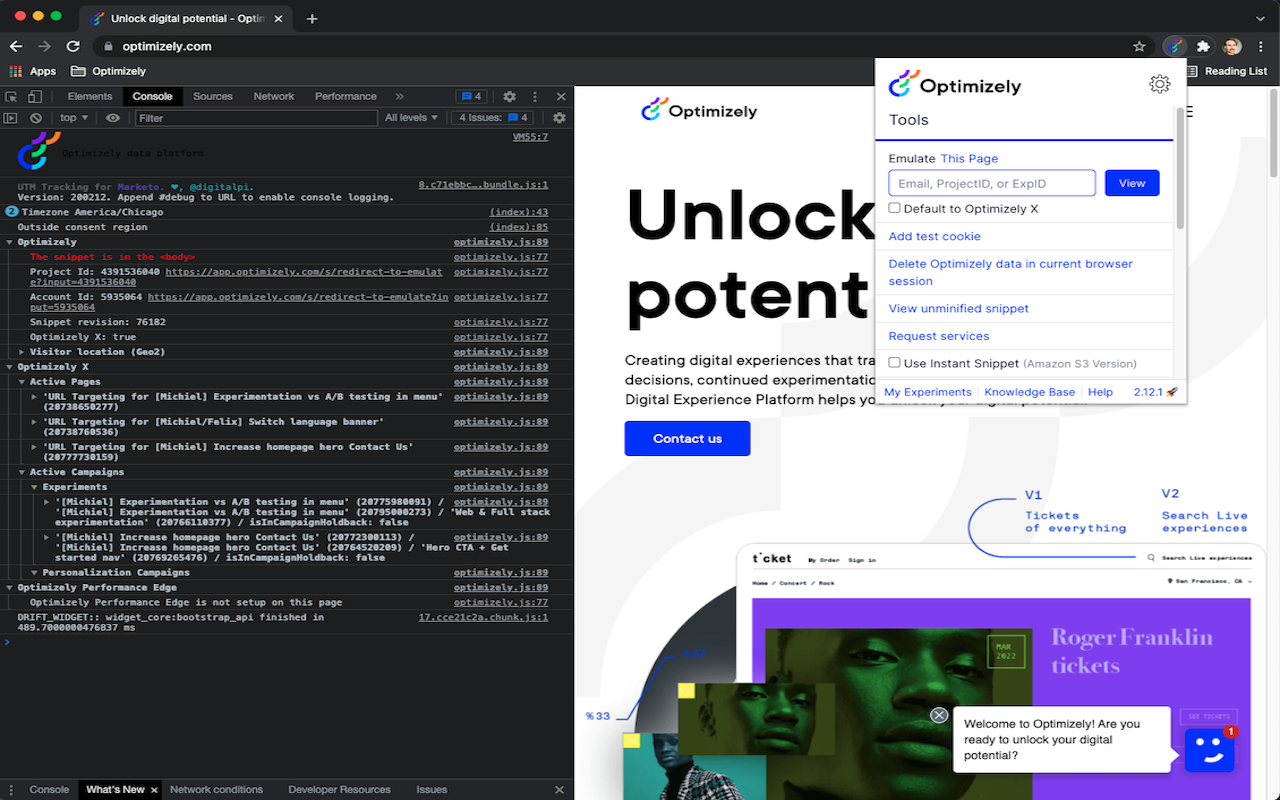1280x800 pixels.
Task: Open the Chrome extensions puzzle icon
Action: (1203, 46)
